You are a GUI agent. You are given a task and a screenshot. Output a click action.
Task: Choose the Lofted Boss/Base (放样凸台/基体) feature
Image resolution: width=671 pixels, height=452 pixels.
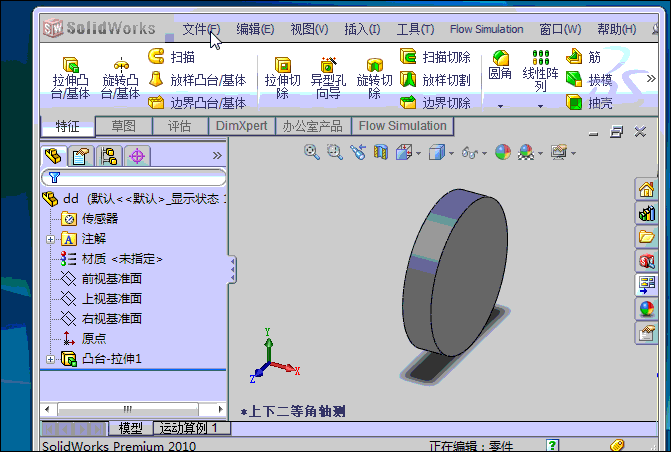pyautogui.click(x=197, y=80)
